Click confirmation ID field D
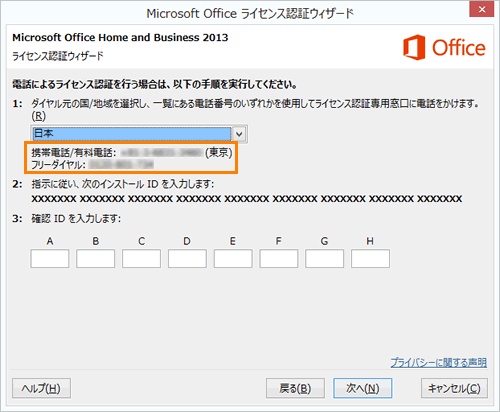This screenshot has width=500, height=412. [x=187, y=258]
